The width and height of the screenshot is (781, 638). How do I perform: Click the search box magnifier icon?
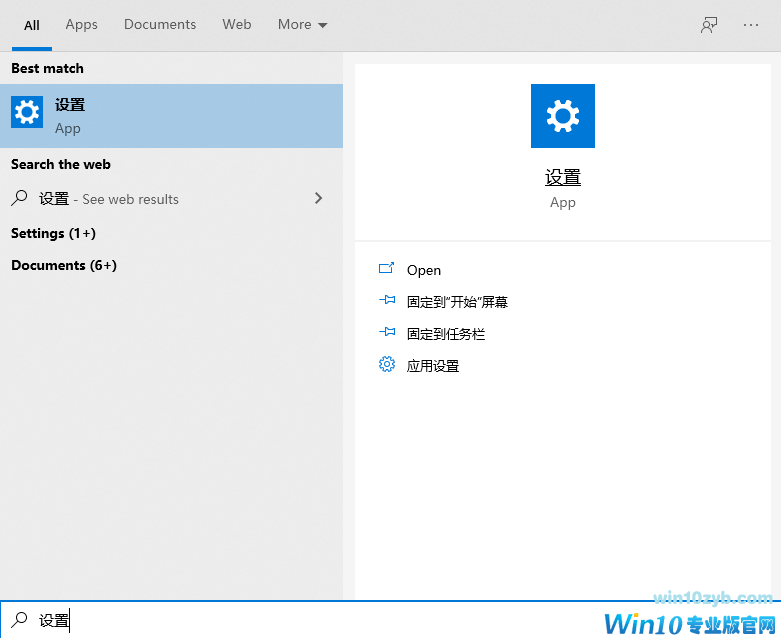(19, 620)
